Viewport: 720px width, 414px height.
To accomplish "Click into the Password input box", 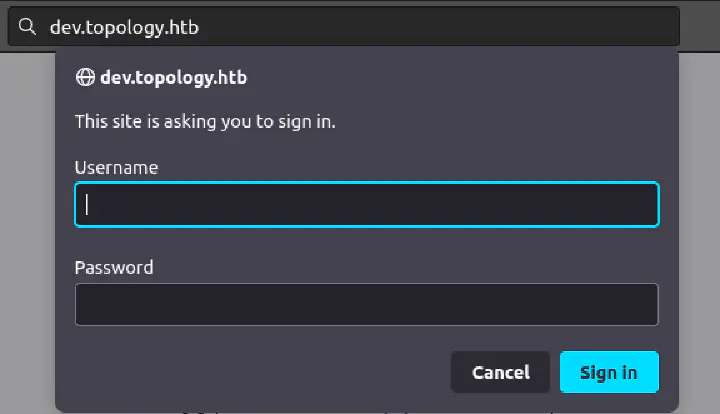I will (x=366, y=304).
